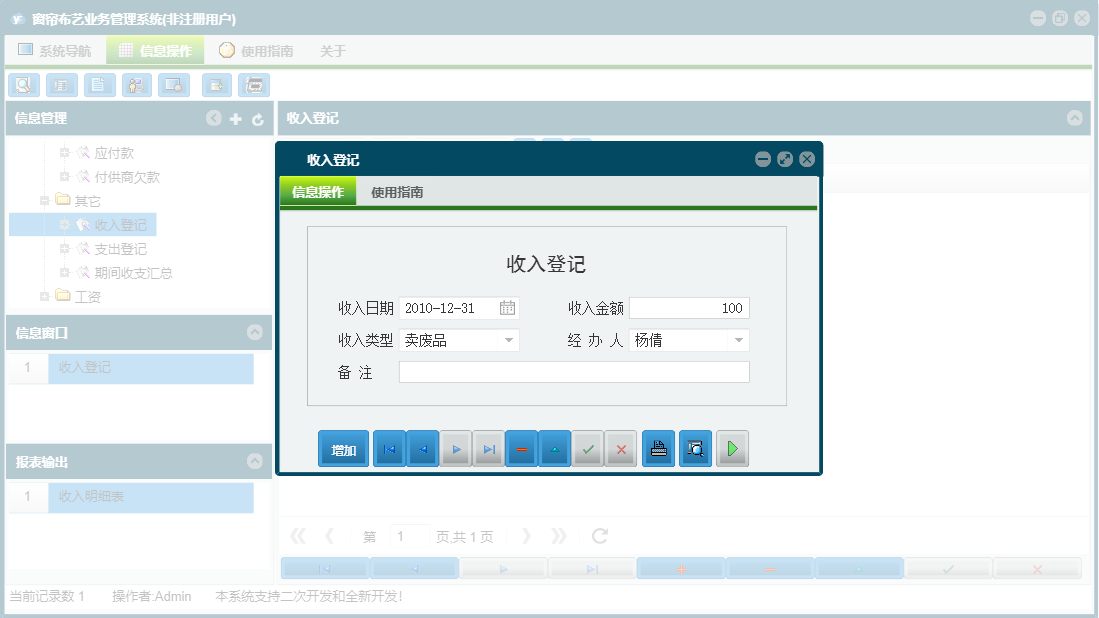Click the 增加 button

[343, 448]
